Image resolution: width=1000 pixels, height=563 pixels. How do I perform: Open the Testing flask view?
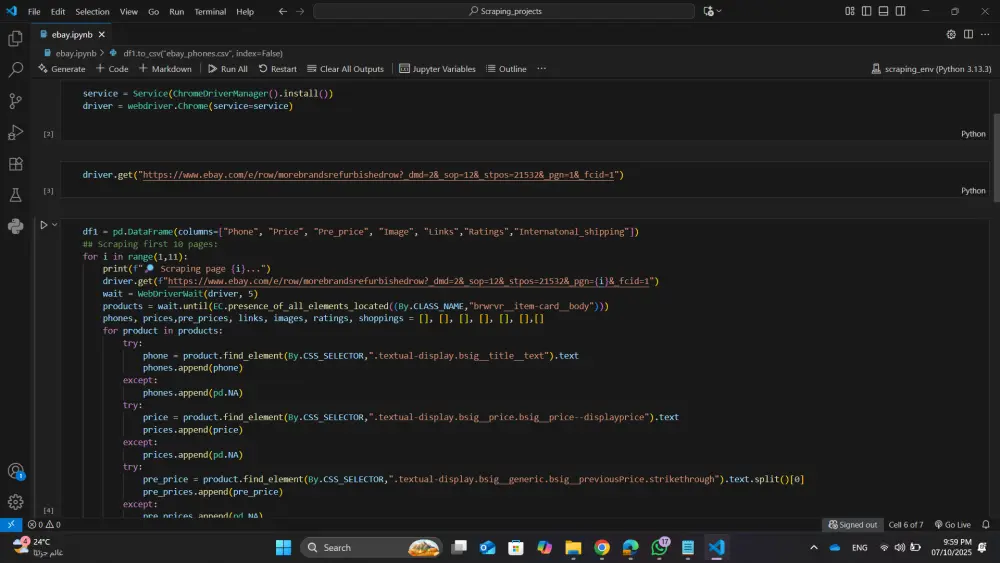[15, 195]
